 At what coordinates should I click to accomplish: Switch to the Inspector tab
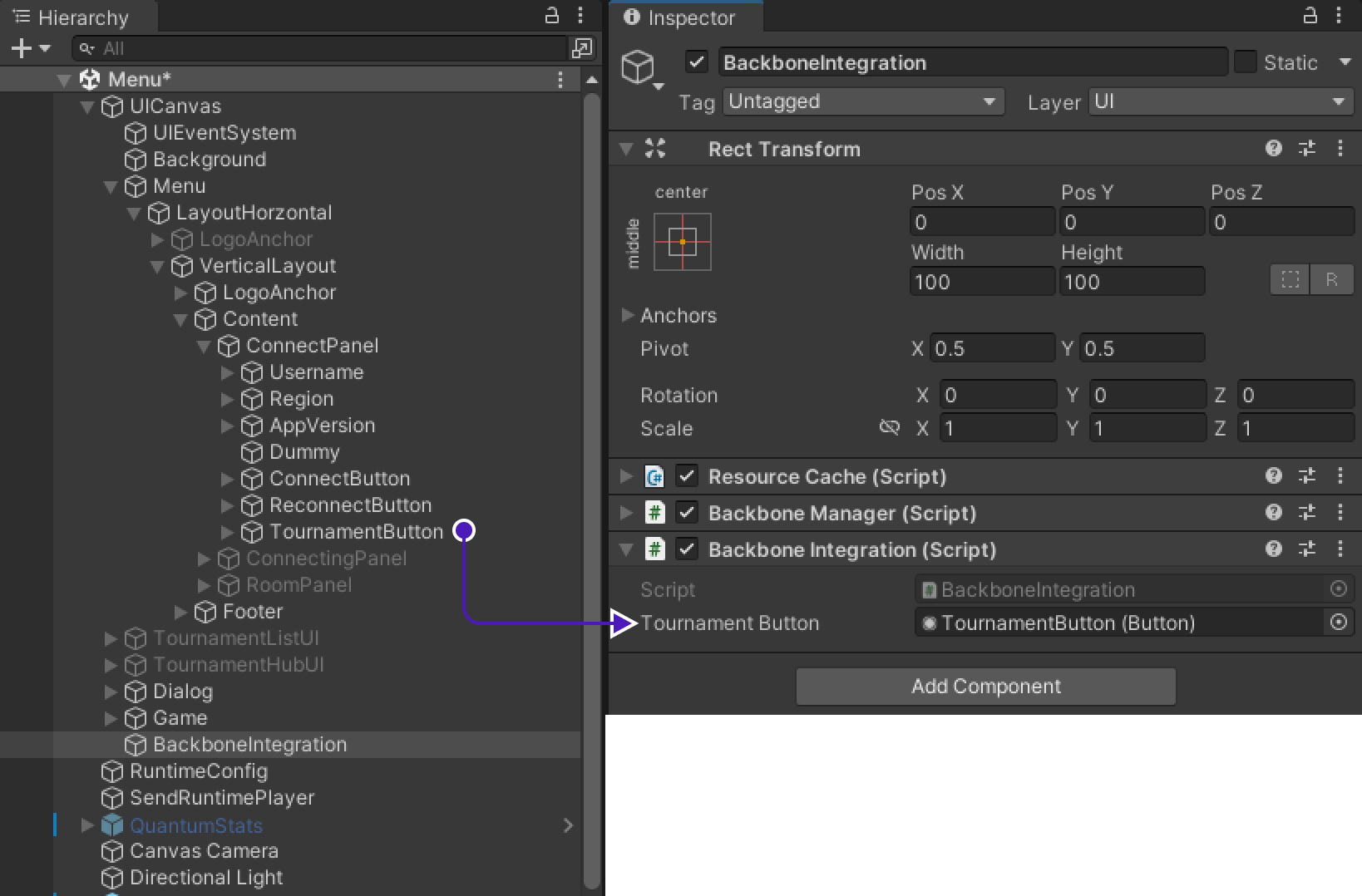coord(682,17)
